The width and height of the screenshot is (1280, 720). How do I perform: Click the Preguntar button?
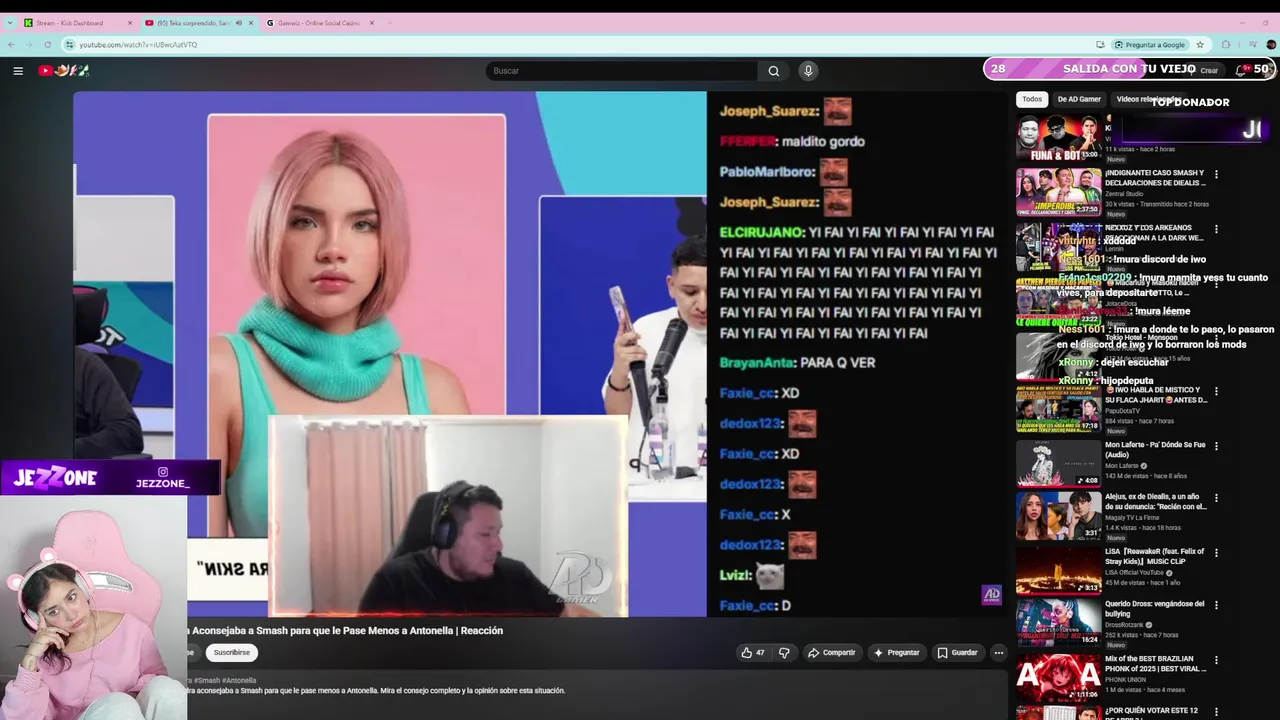896,653
